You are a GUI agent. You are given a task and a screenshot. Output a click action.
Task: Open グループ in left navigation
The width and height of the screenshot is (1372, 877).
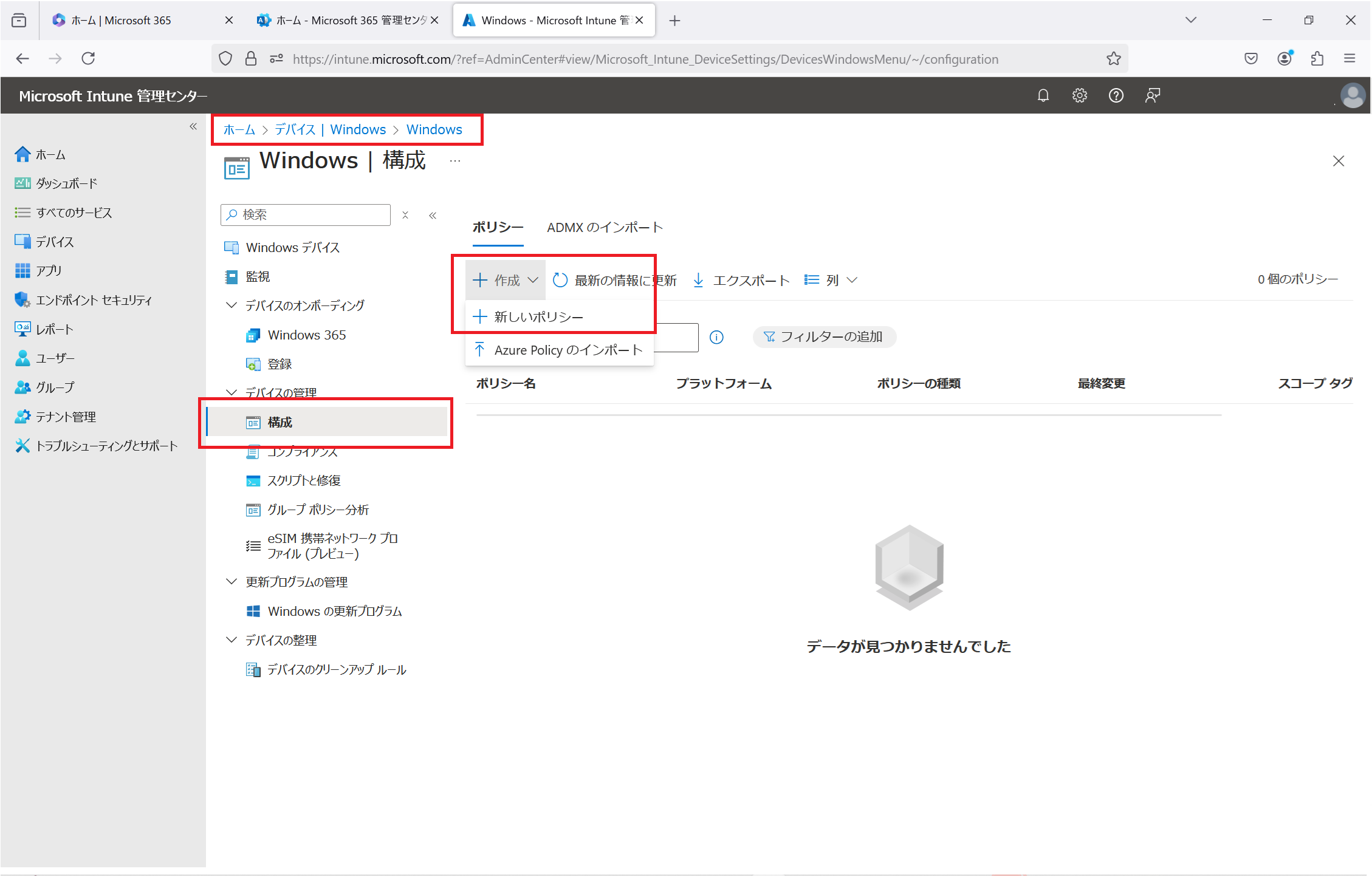pos(44,387)
